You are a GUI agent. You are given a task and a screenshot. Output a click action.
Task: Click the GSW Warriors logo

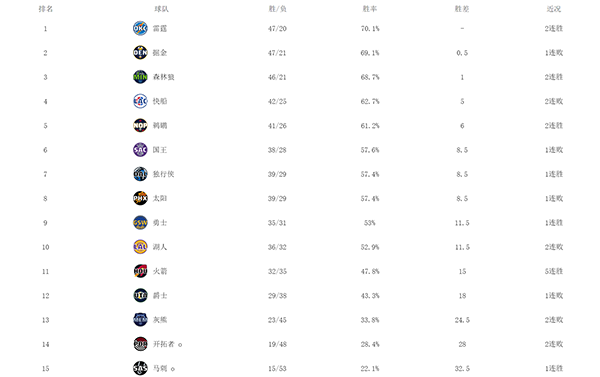[x=140, y=223]
